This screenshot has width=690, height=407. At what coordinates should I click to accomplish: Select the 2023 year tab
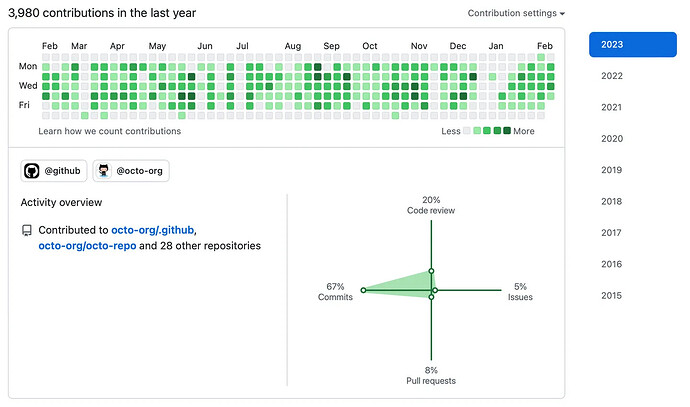coord(633,44)
